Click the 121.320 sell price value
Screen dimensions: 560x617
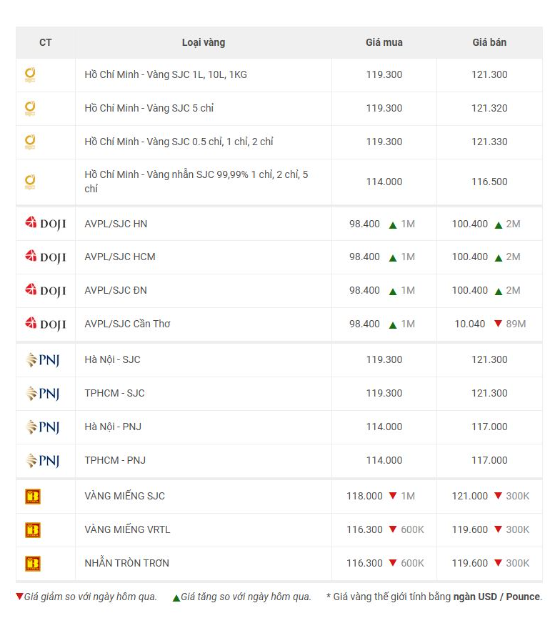point(490,108)
